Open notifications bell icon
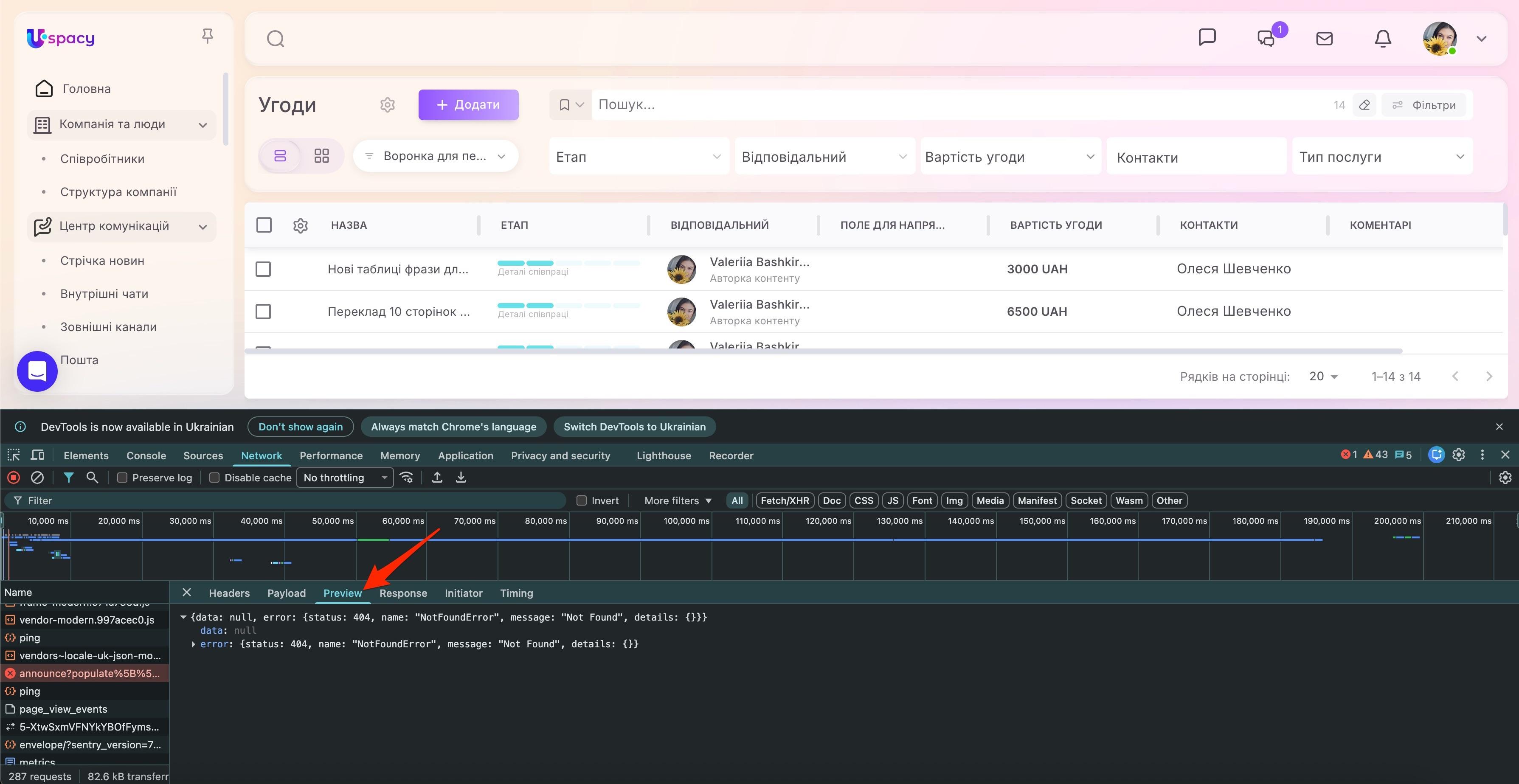The width and height of the screenshot is (1519, 784). [x=1383, y=39]
